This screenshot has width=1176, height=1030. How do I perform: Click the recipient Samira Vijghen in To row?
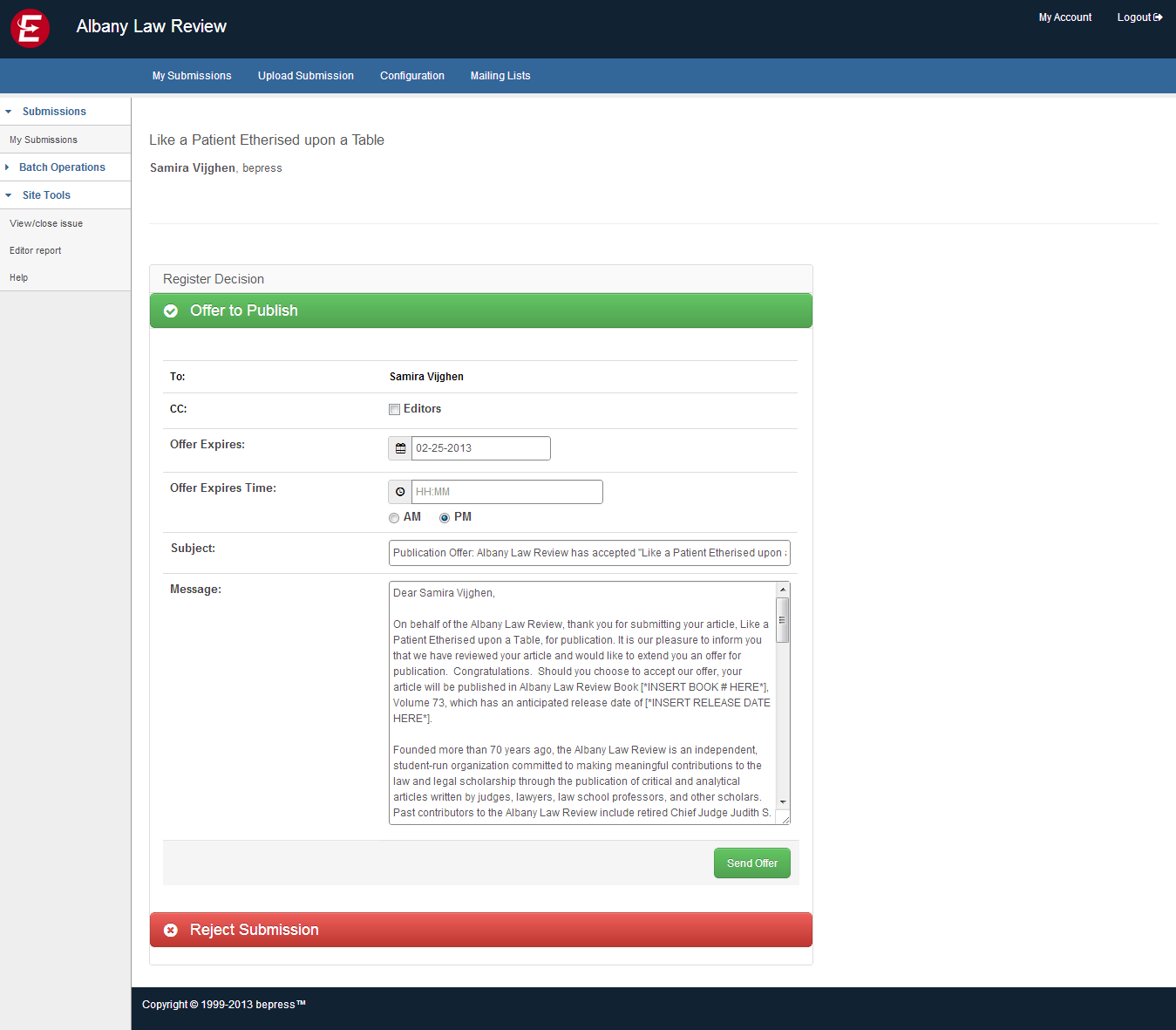tap(426, 377)
